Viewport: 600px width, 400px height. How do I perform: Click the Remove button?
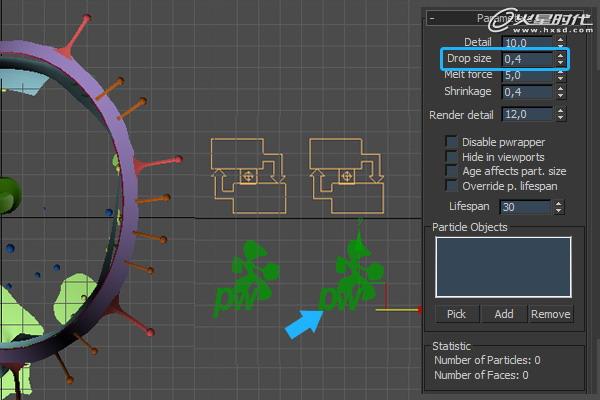550,314
